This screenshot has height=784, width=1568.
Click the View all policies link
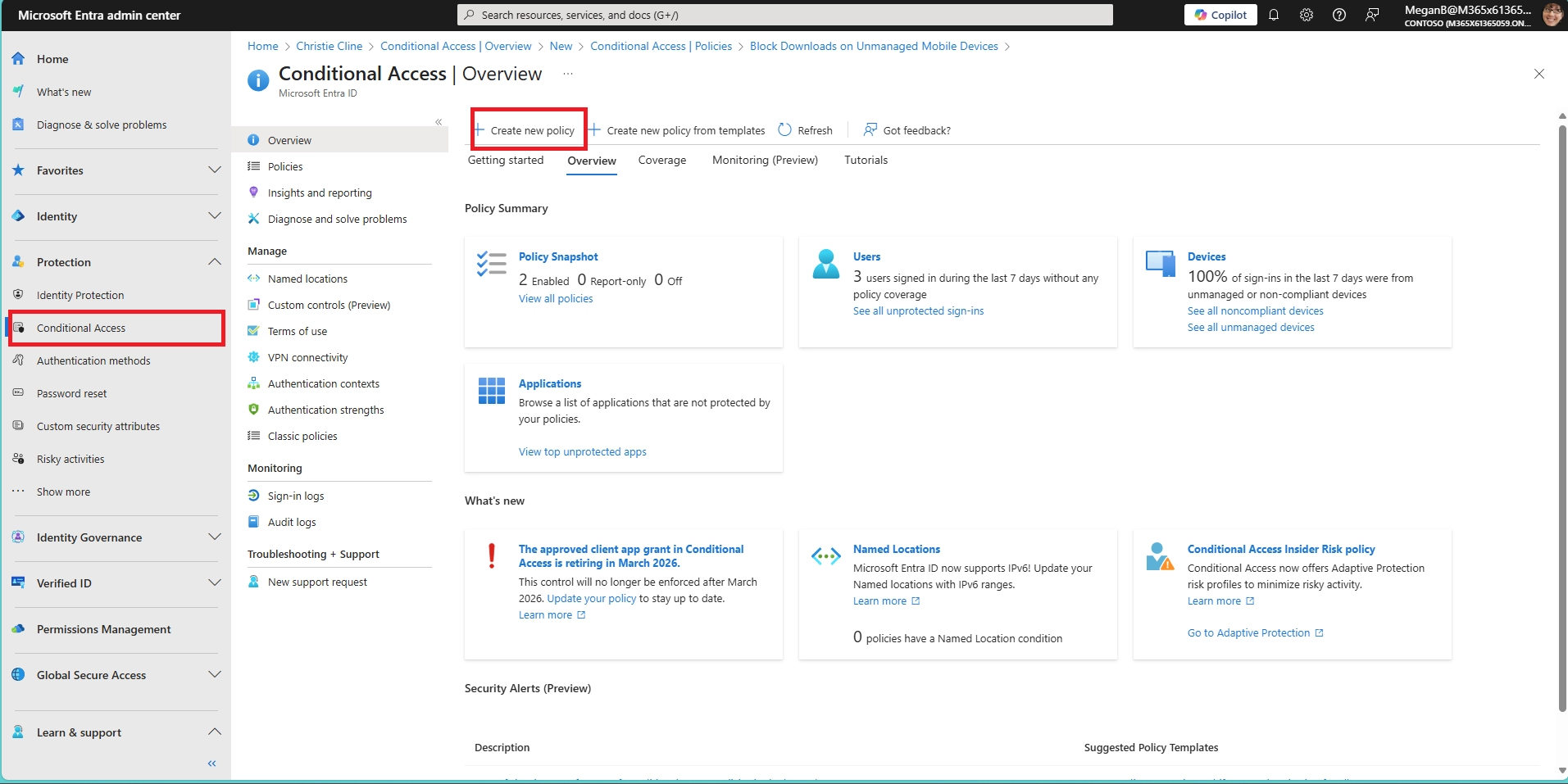click(x=556, y=299)
